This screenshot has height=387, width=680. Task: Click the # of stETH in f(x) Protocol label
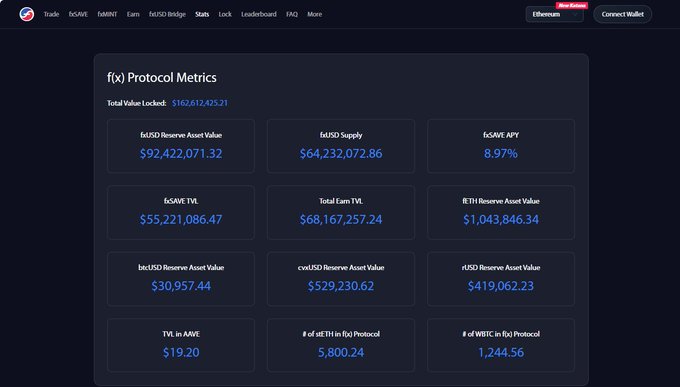point(341,334)
